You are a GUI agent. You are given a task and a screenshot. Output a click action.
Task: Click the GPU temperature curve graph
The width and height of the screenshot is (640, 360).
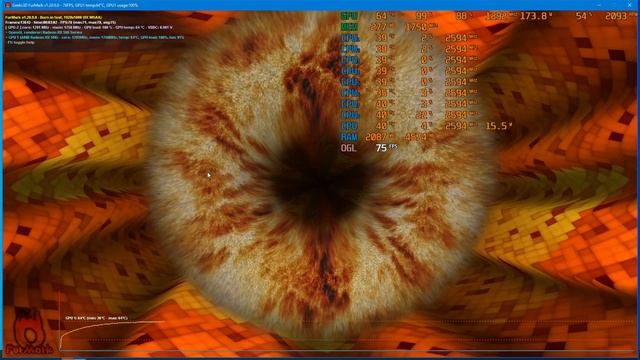[112, 335]
